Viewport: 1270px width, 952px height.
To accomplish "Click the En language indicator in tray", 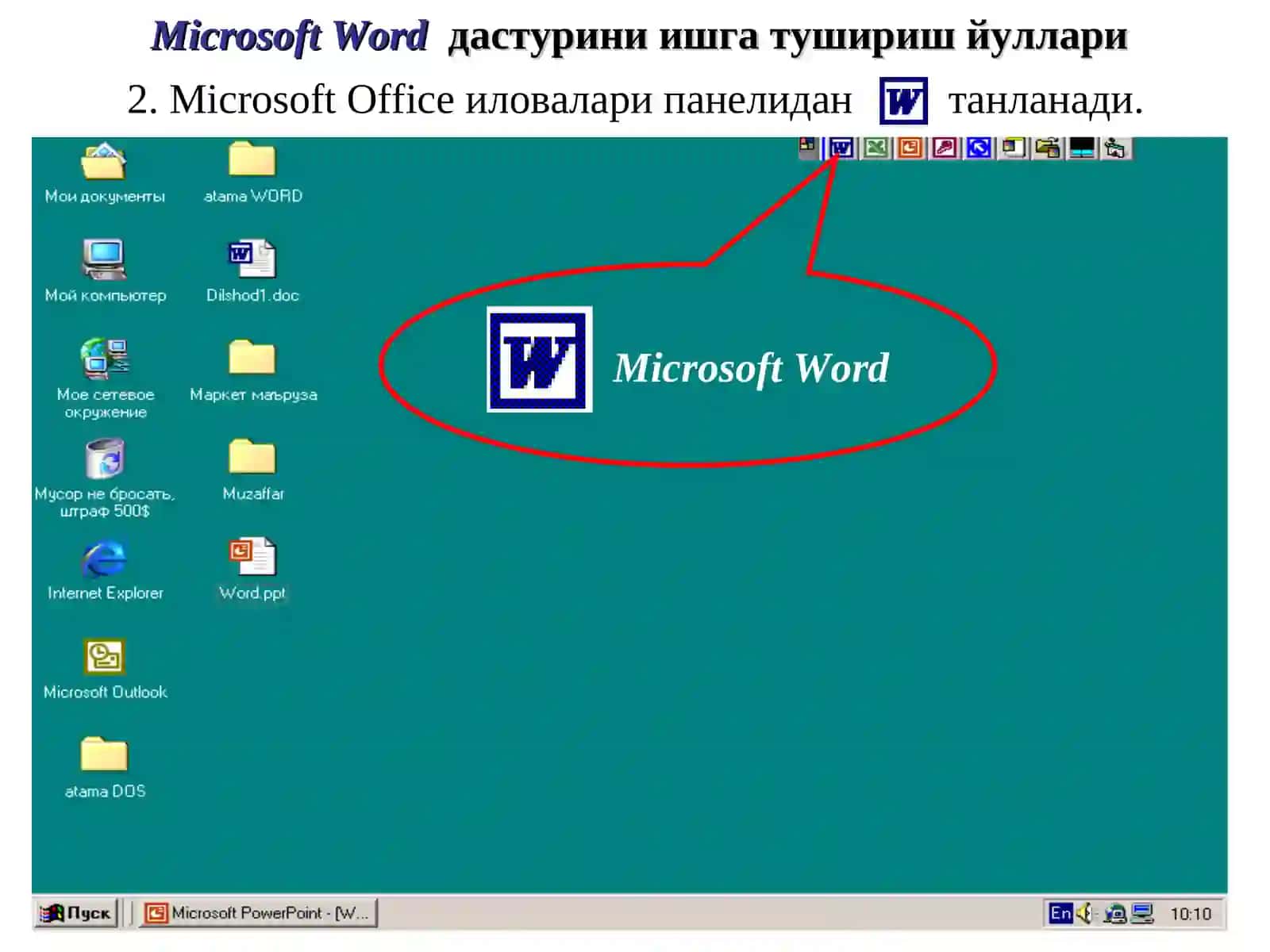I will point(1060,913).
